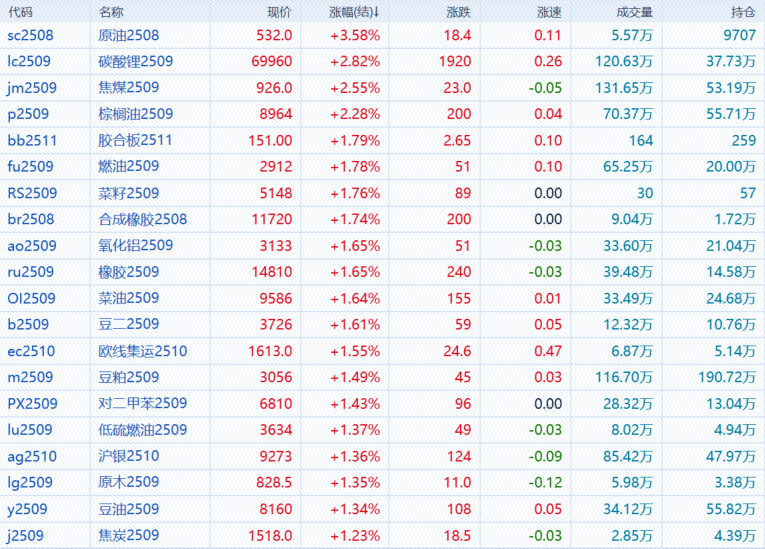The height and width of the screenshot is (549, 765).
Task: Select the 碳酸锂2509 contract name
Action: 136,61
